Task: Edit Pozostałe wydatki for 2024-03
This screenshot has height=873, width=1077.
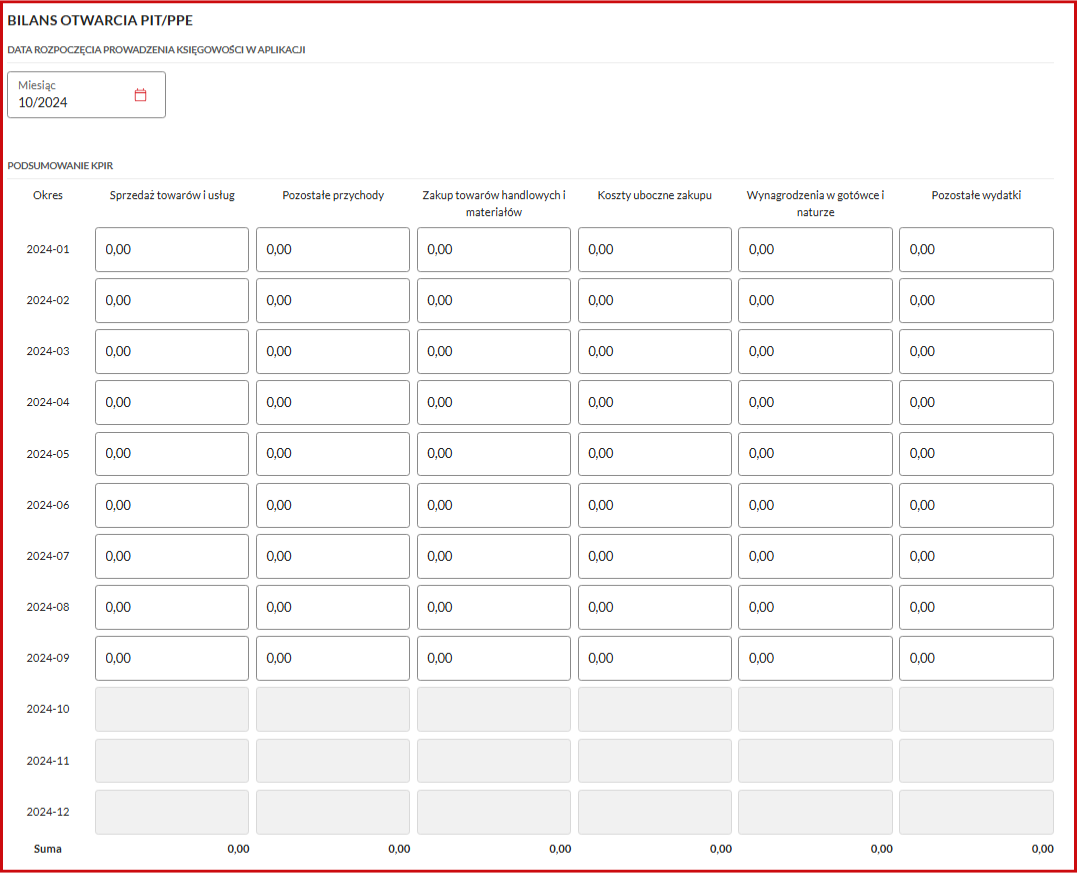Action: pos(976,351)
